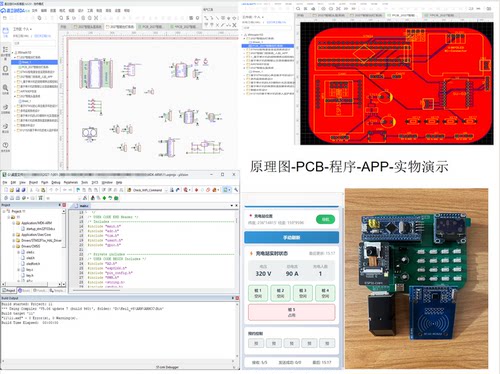Switch to the 开始 tab in EDA schematic window

click(x=64, y=27)
